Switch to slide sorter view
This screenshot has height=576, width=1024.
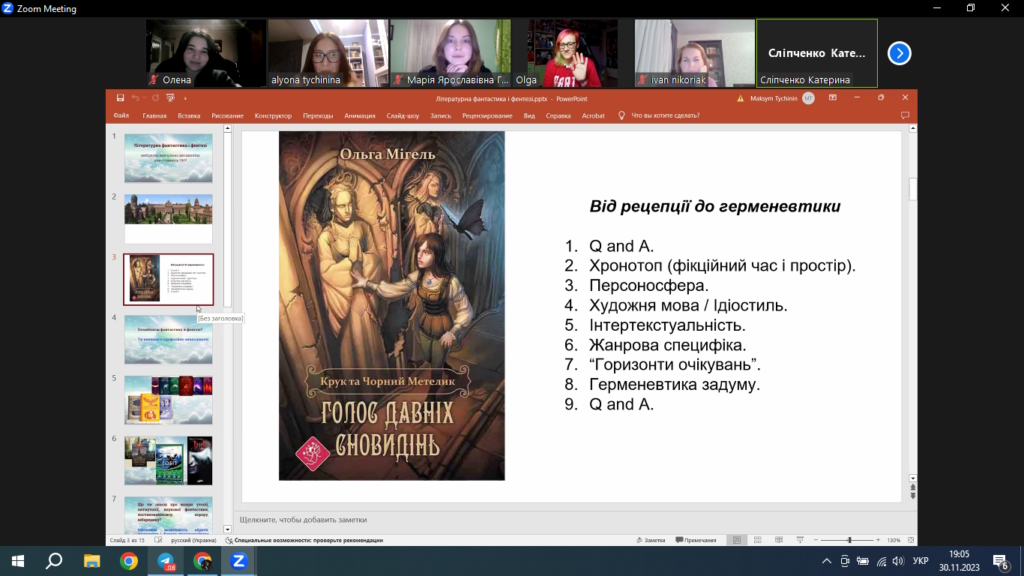click(758, 540)
